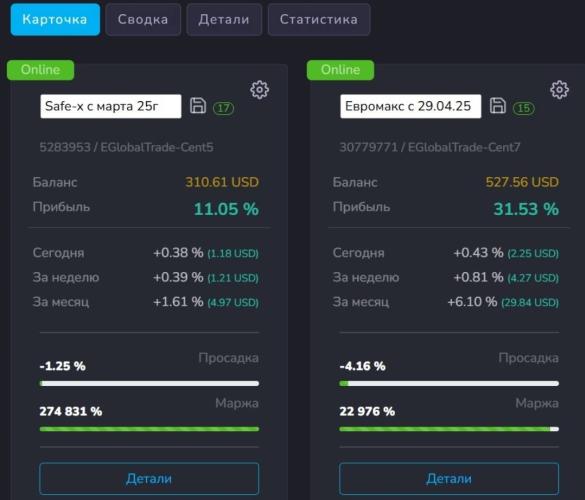Click the green 17 badge
The width and height of the screenshot is (585, 500).
(x=223, y=108)
